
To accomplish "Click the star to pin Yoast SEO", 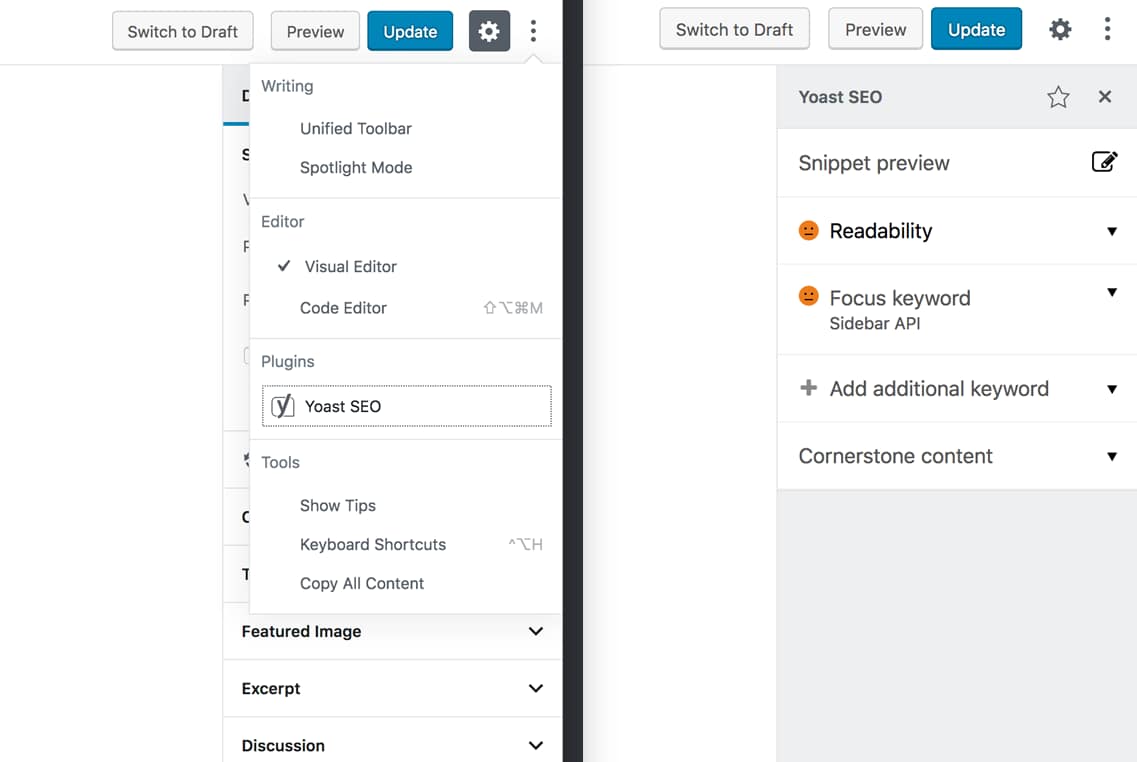I will [x=1058, y=96].
